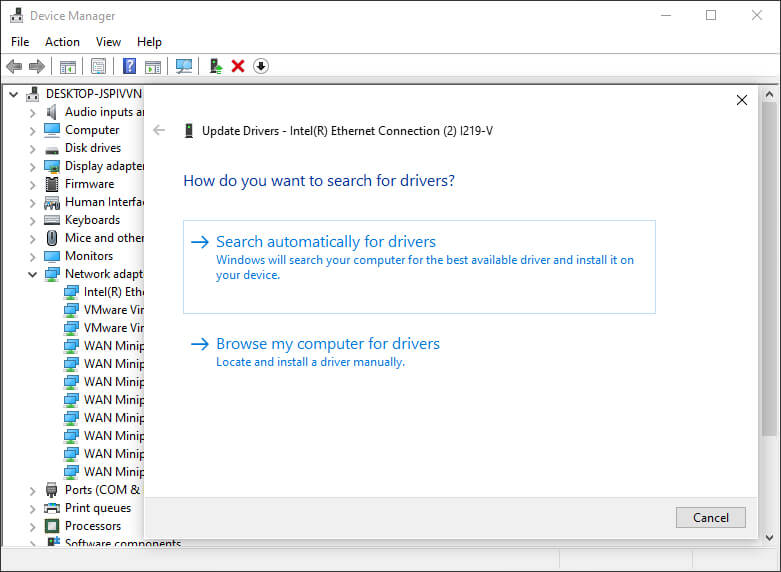This screenshot has height=572, width=781.
Task: Click the Update device driver toolbar icon
Action: pyautogui.click(x=215, y=66)
